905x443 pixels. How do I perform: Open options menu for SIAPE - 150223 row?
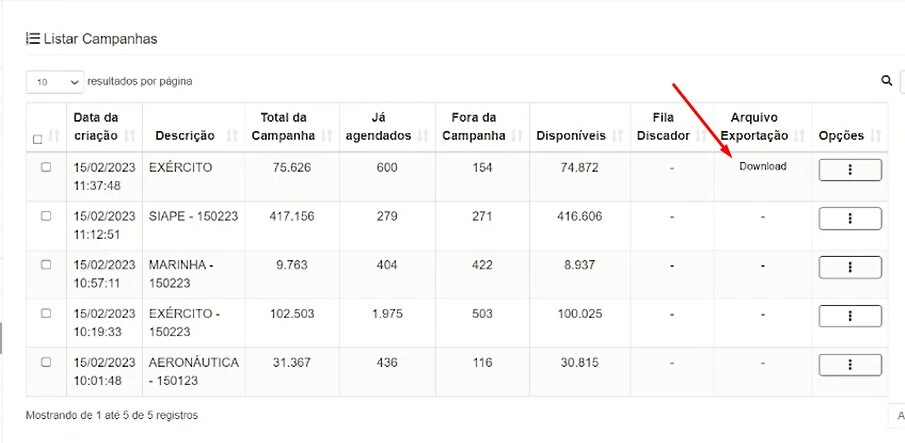(x=850, y=219)
